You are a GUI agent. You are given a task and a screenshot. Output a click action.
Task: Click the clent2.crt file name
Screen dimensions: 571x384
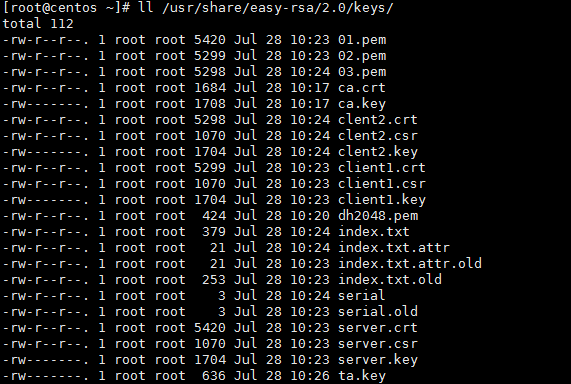378,120
